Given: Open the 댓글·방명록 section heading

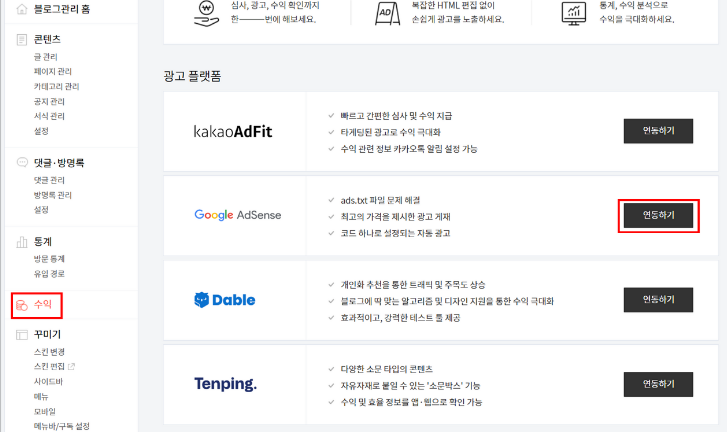Looking at the screenshot, I should (59, 163).
